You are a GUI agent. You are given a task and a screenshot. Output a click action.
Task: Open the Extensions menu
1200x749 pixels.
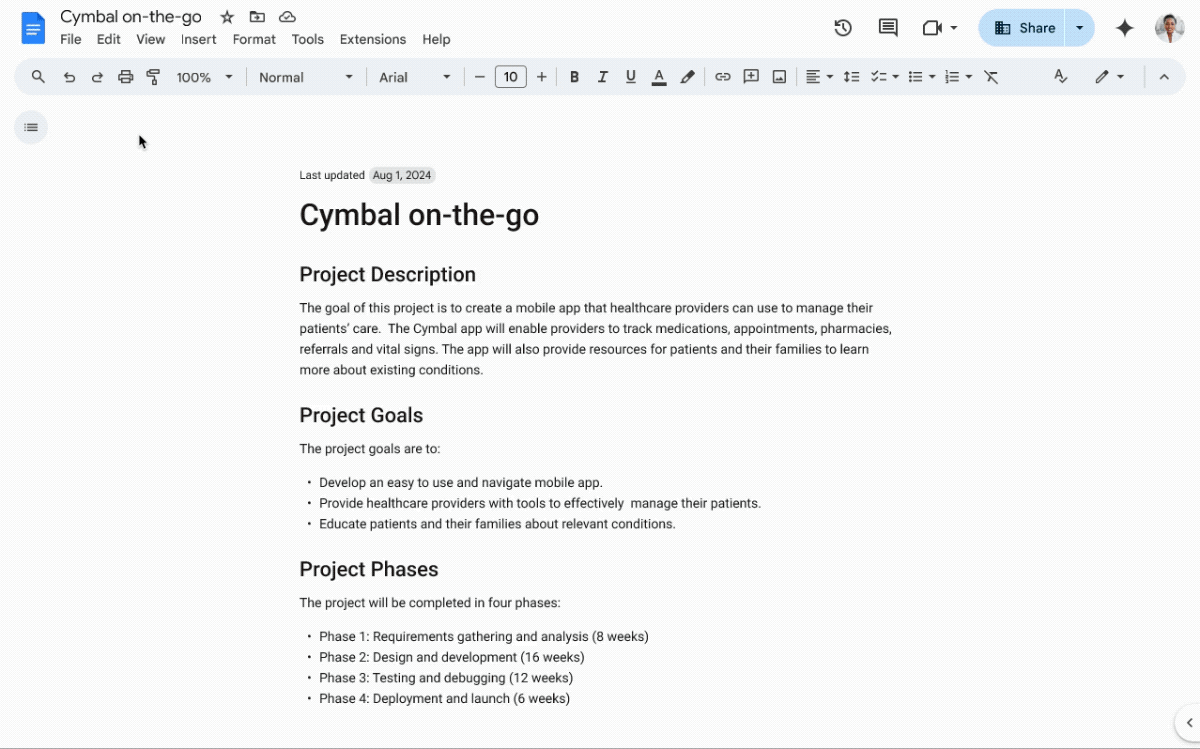(373, 39)
